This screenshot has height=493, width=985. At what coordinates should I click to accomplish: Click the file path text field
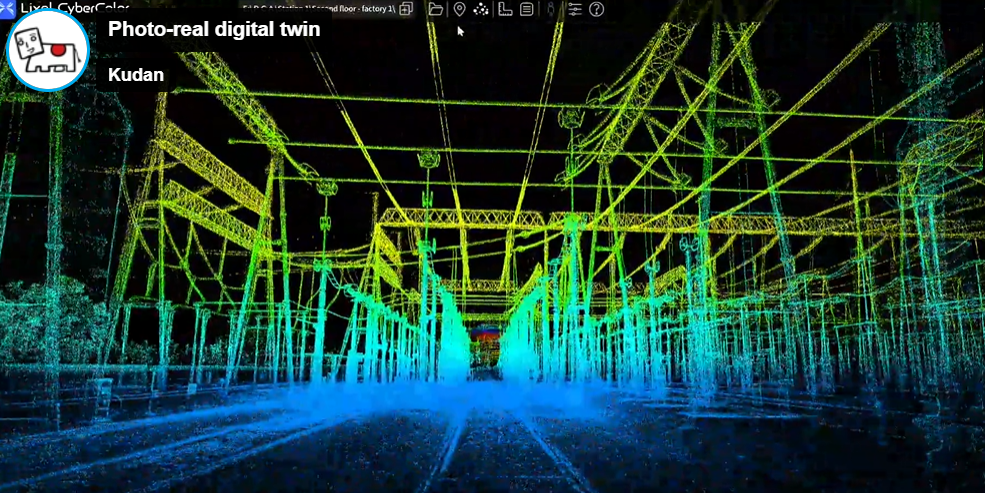coord(315,8)
